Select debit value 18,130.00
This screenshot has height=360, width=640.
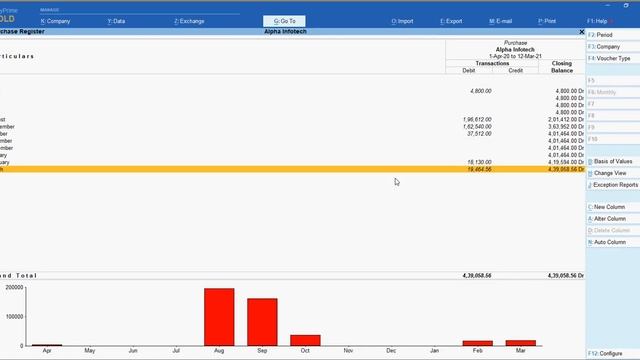tap(479, 162)
